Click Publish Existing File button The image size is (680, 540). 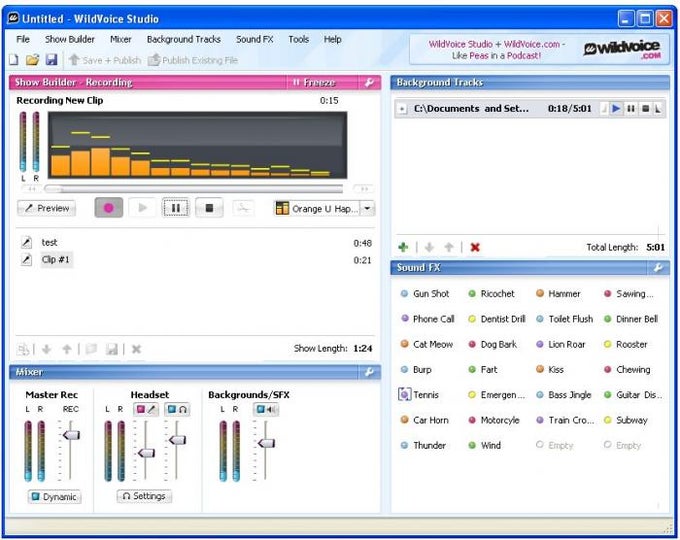[193, 60]
